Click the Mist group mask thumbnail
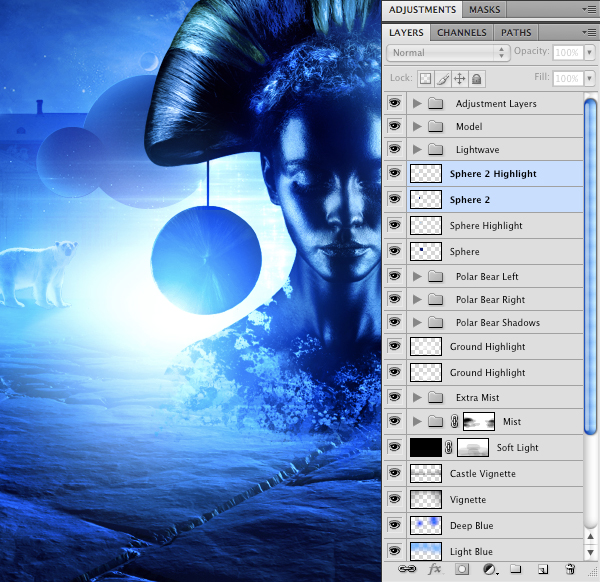The height and width of the screenshot is (582, 600). [479, 422]
